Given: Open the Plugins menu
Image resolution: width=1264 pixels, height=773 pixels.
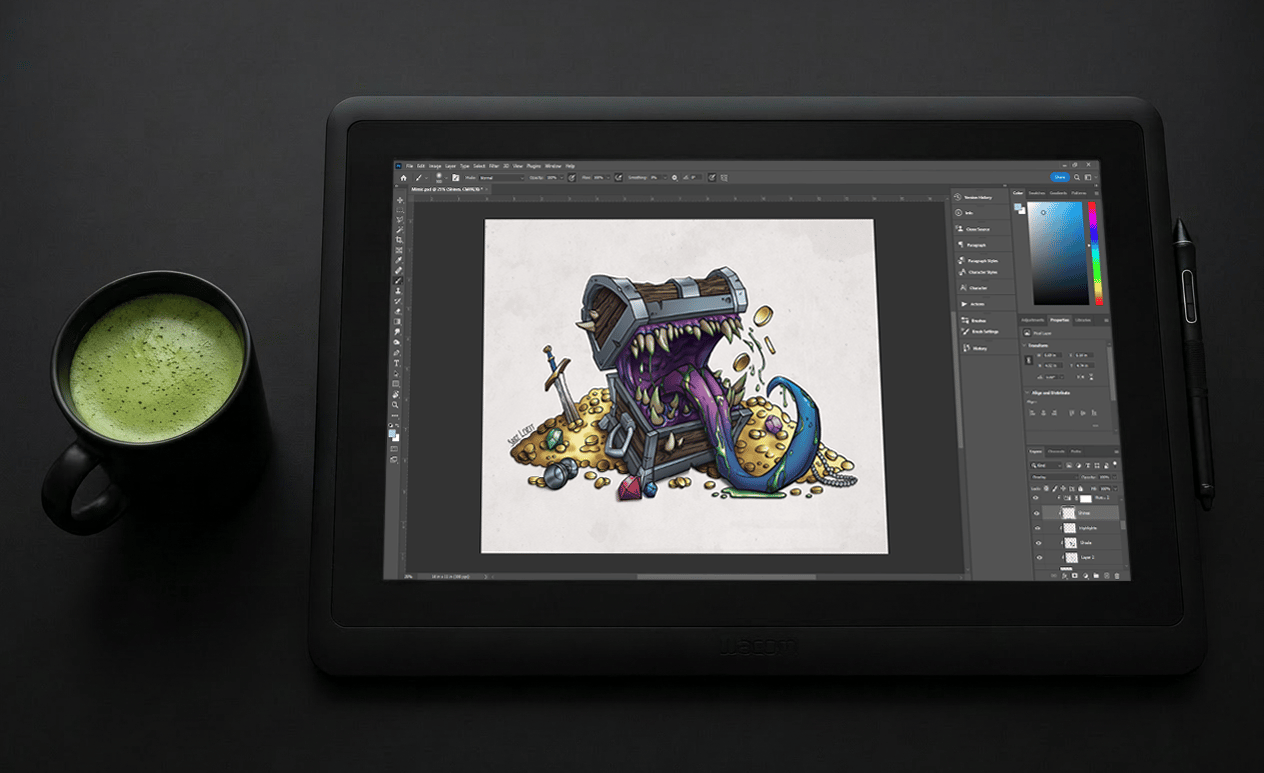Looking at the screenshot, I should point(534,166).
